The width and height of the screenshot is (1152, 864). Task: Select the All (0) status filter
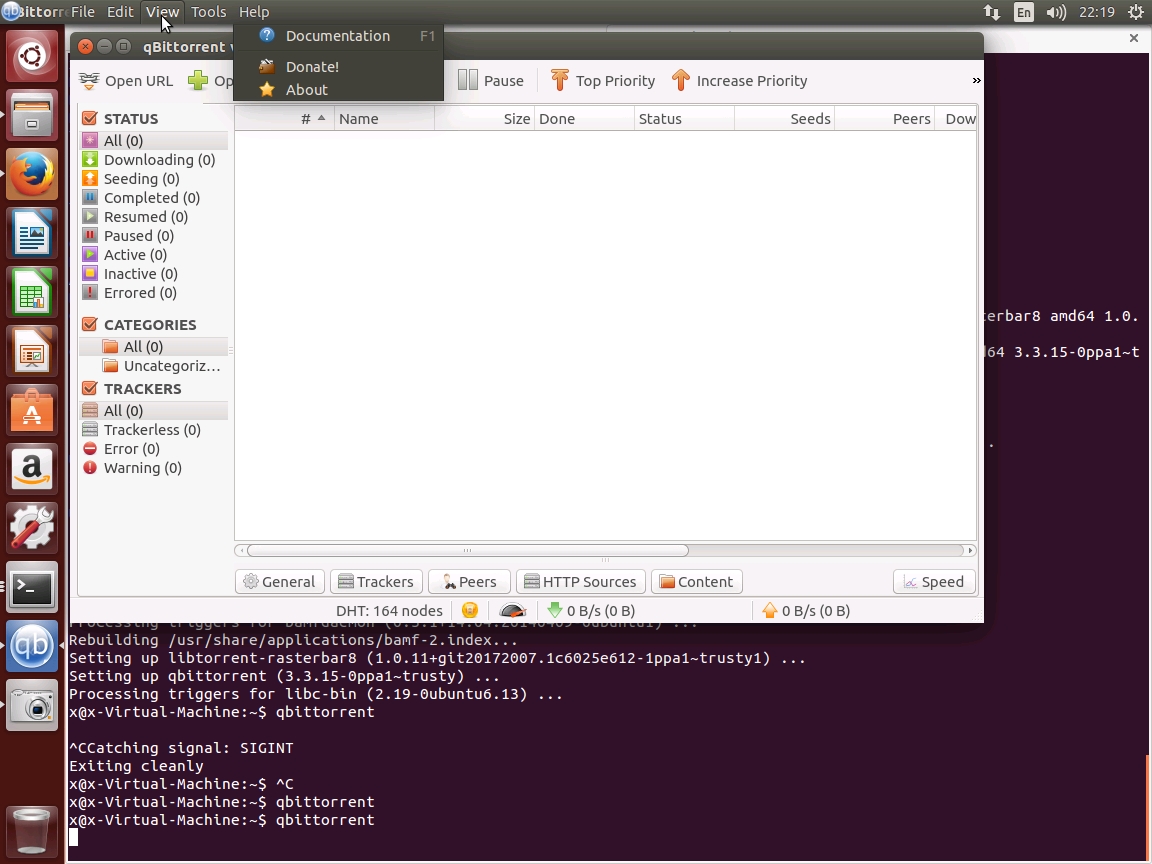[154, 140]
